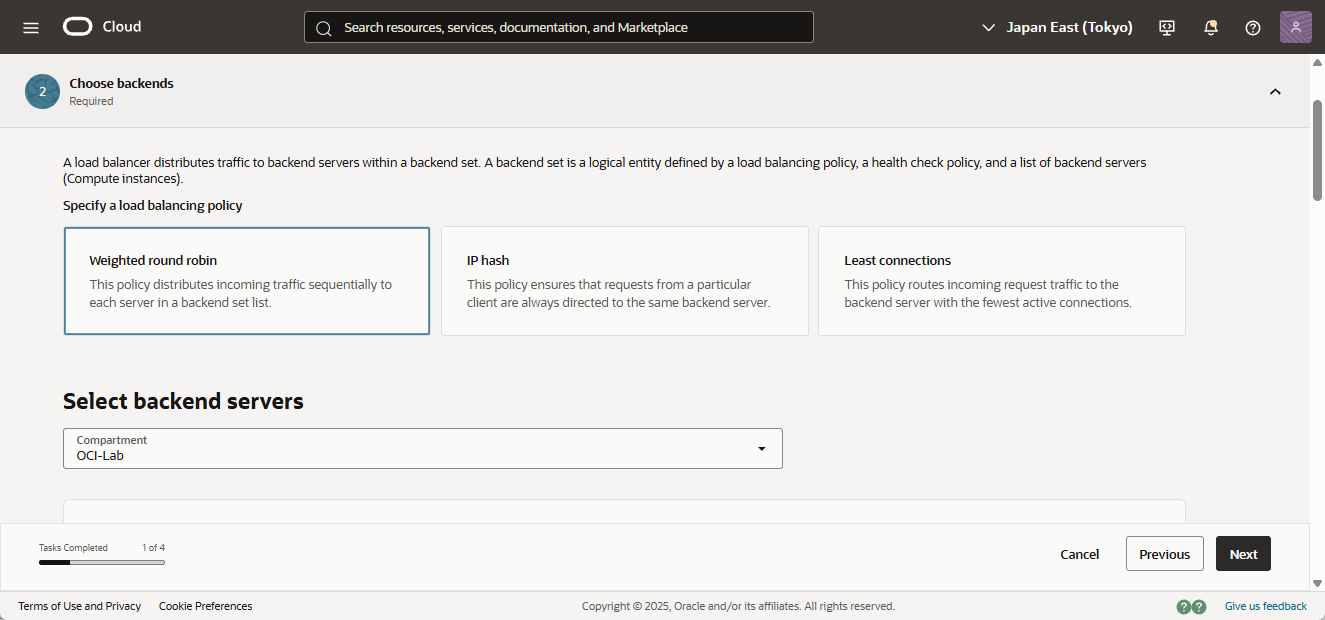
Task: Select the IP hash policy
Action: [x=624, y=280]
